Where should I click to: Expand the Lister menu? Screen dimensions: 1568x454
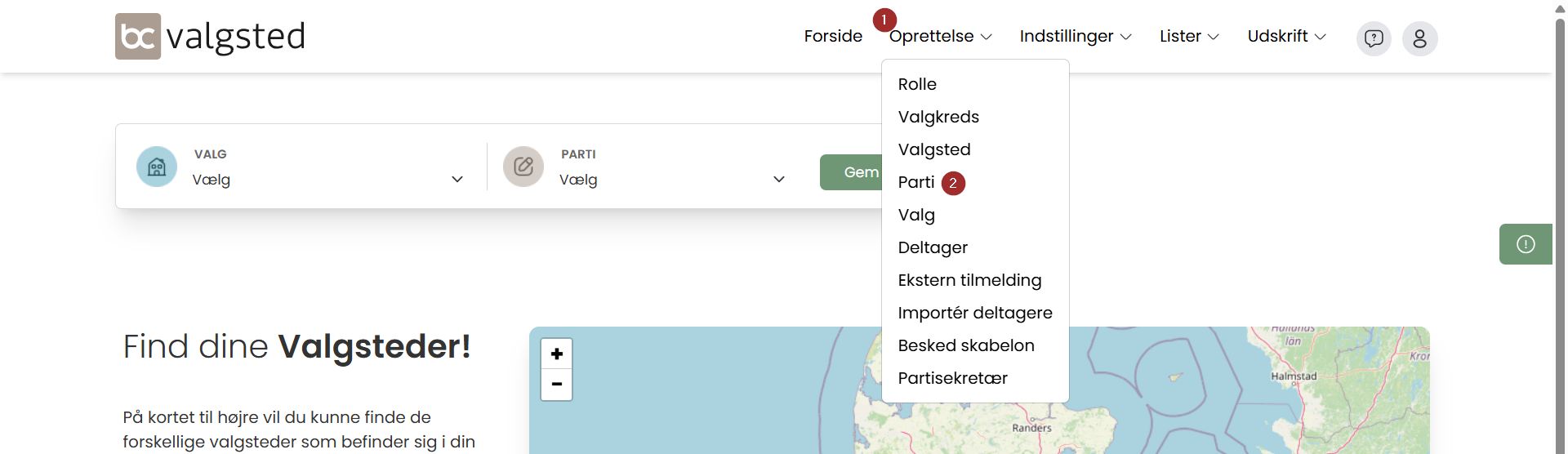coord(1188,36)
